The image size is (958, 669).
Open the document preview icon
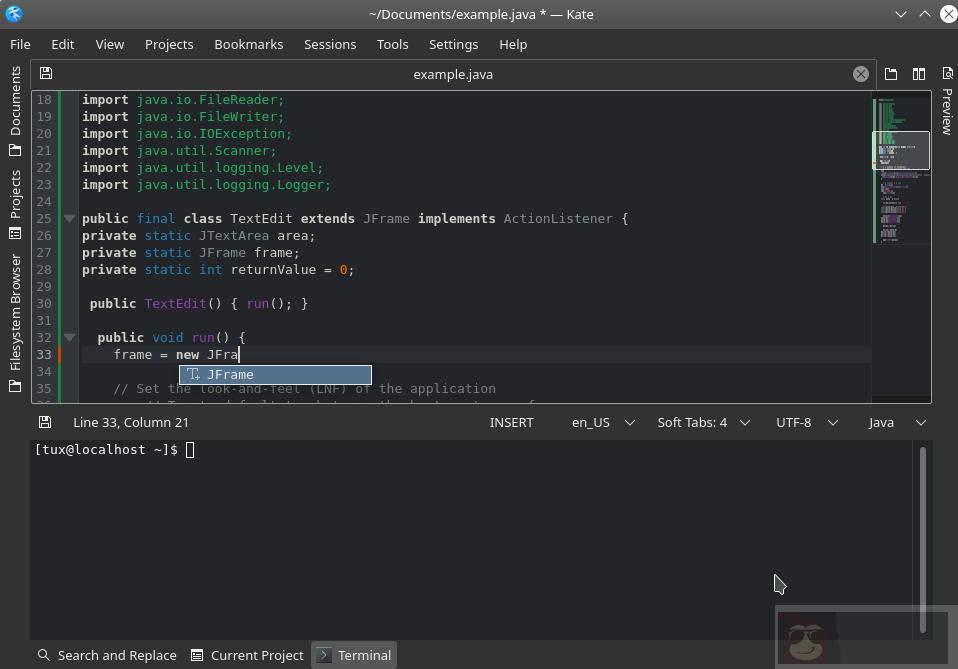946,73
